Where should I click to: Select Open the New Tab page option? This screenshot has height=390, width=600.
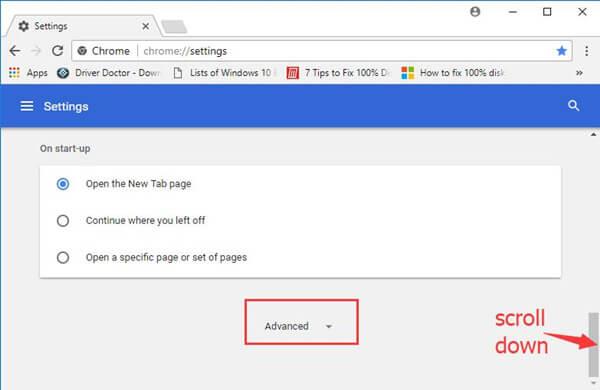click(63, 184)
